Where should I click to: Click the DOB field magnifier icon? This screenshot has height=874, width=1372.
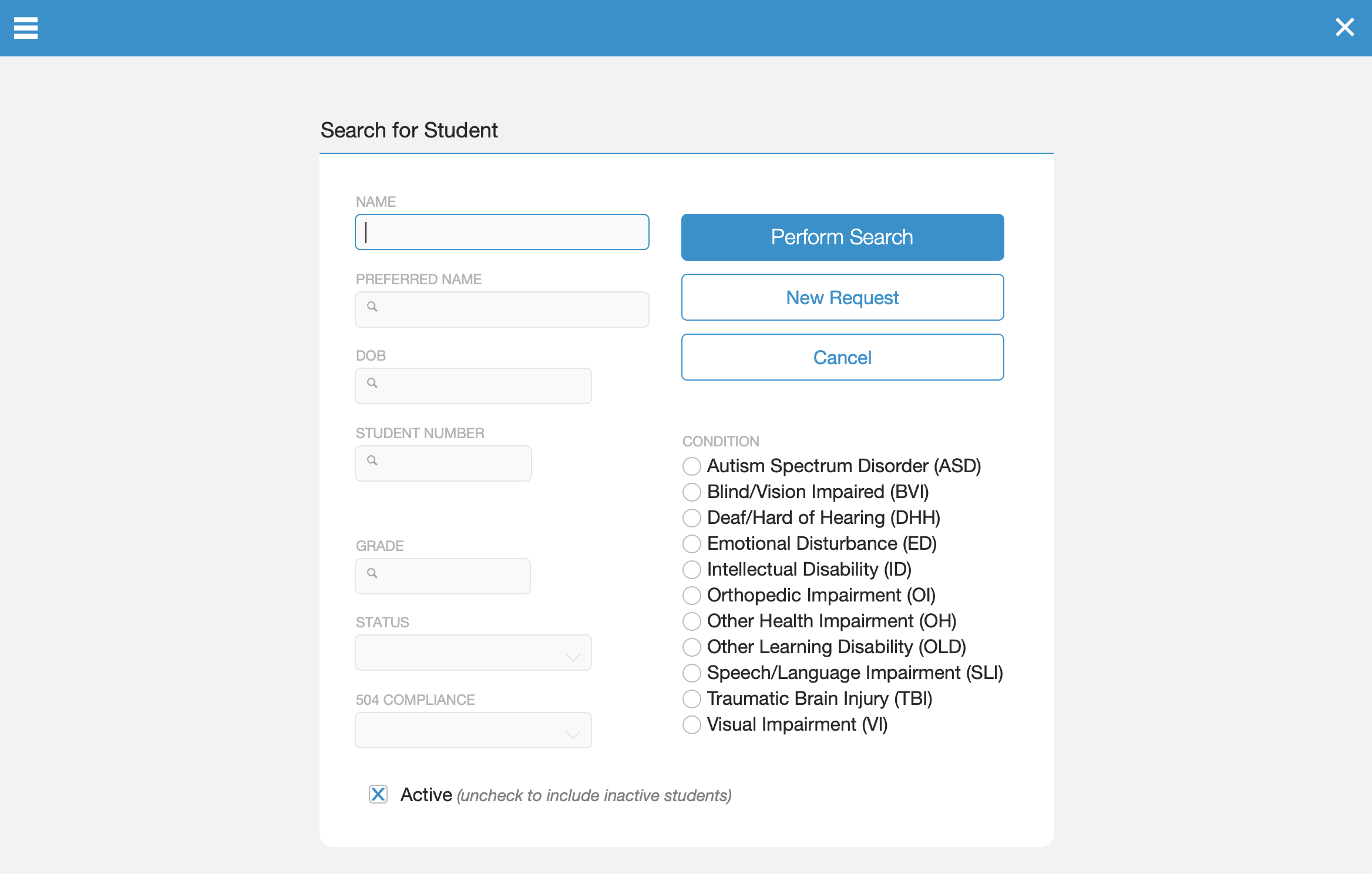(x=372, y=383)
